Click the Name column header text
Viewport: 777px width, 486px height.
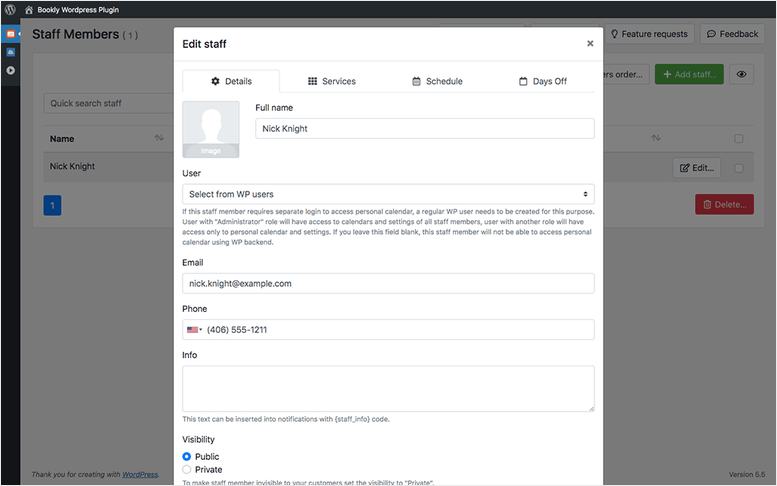tap(62, 139)
